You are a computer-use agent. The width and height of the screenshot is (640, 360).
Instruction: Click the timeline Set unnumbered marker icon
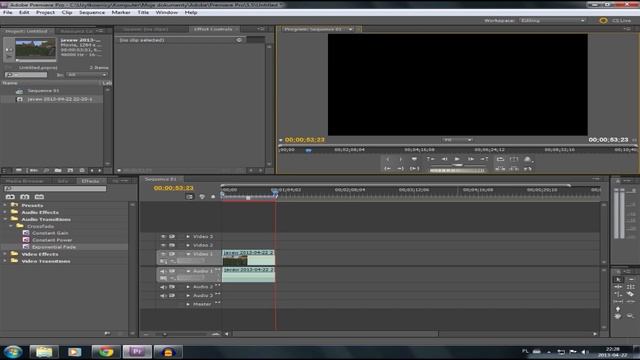(x=213, y=197)
